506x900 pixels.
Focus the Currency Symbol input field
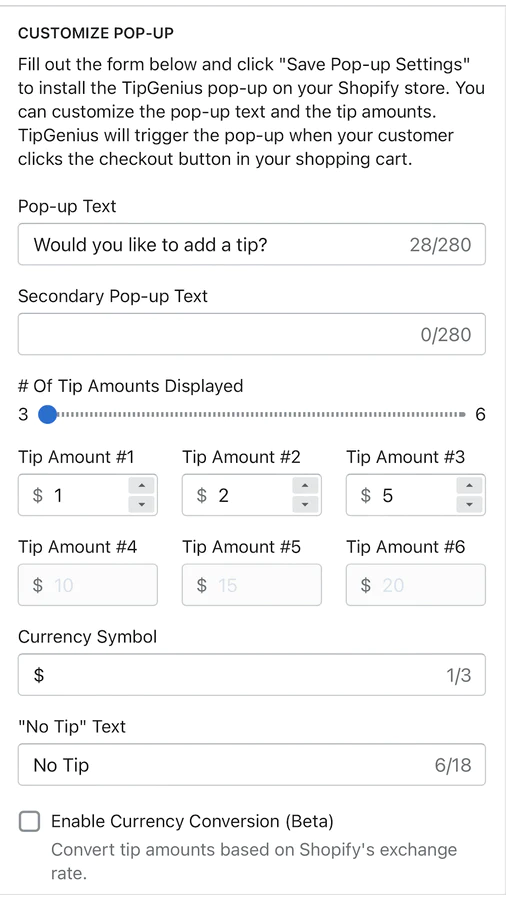tap(252, 674)
